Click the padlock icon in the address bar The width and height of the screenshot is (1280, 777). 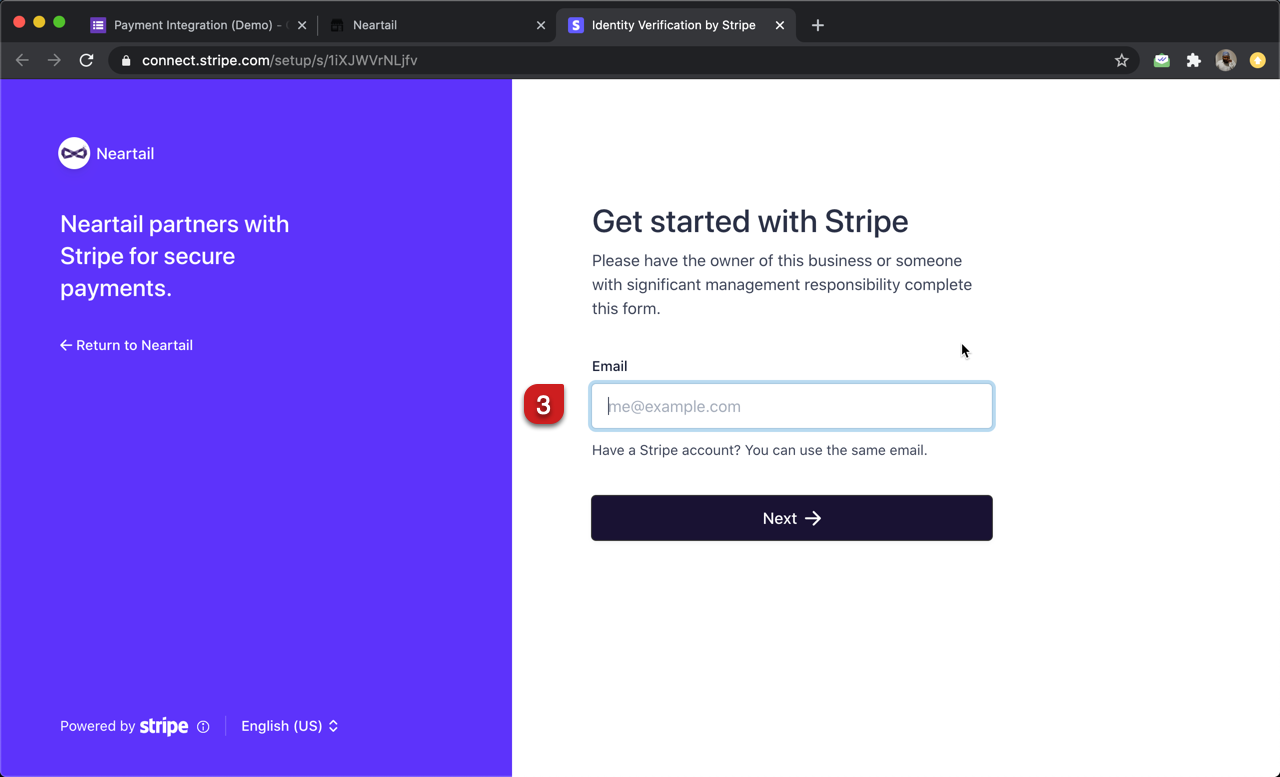coord(125,60)
